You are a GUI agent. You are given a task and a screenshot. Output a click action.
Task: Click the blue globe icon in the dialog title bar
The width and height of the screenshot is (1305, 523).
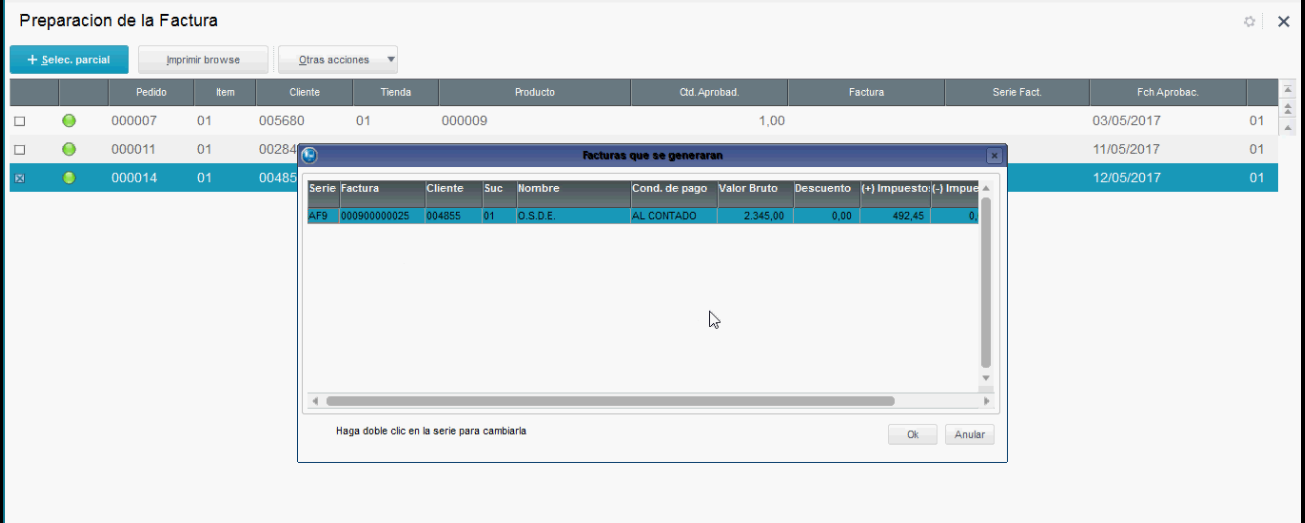309,155
